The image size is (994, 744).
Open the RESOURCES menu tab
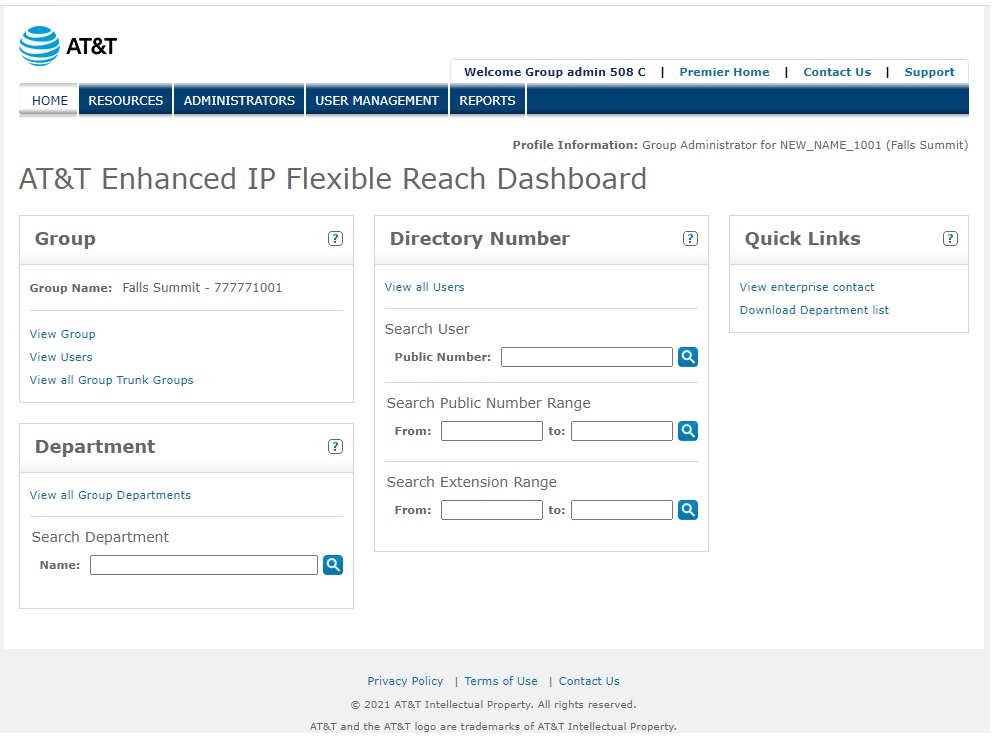[126, 101]
